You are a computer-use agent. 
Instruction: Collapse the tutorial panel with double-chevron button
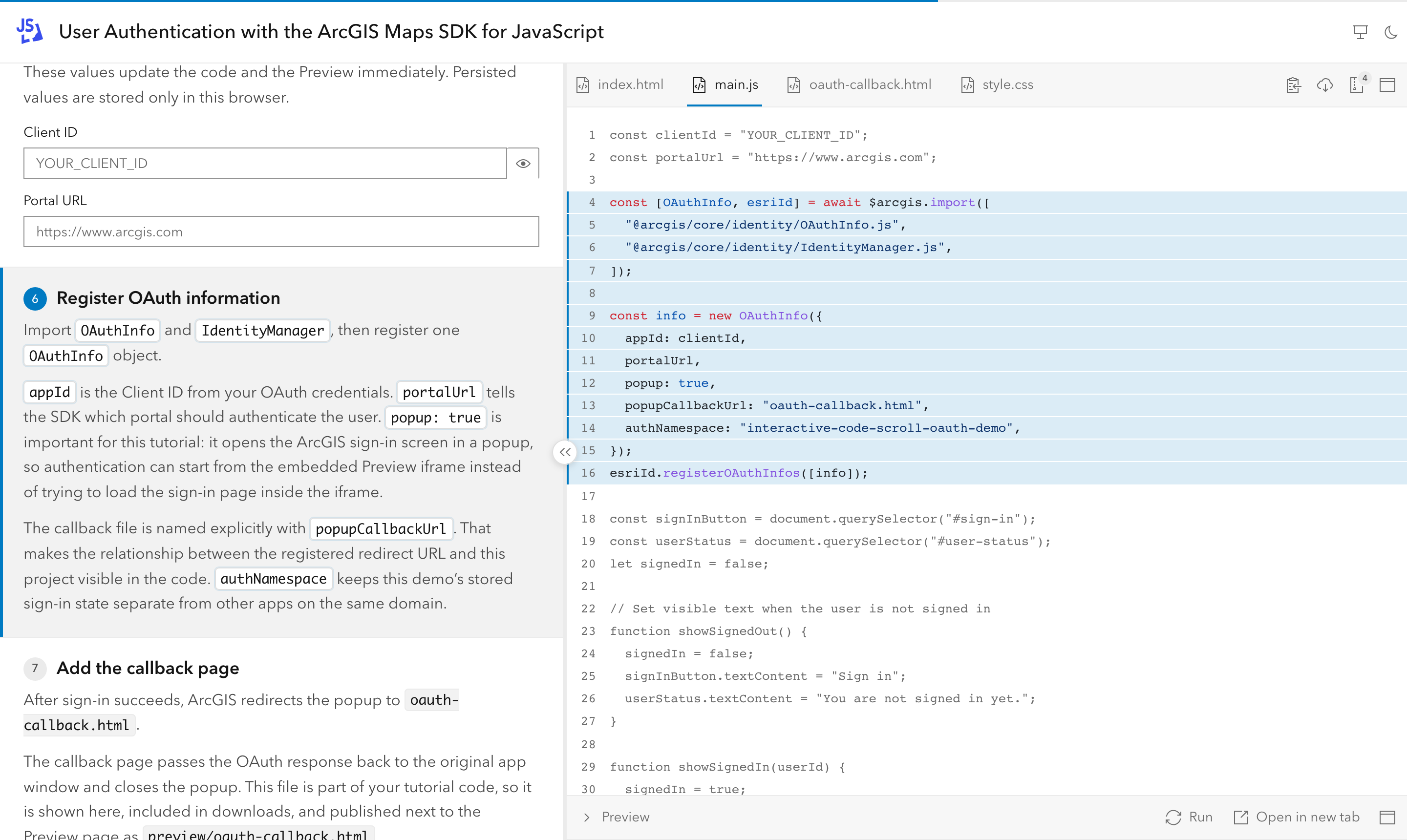click(x=564, y=452)
